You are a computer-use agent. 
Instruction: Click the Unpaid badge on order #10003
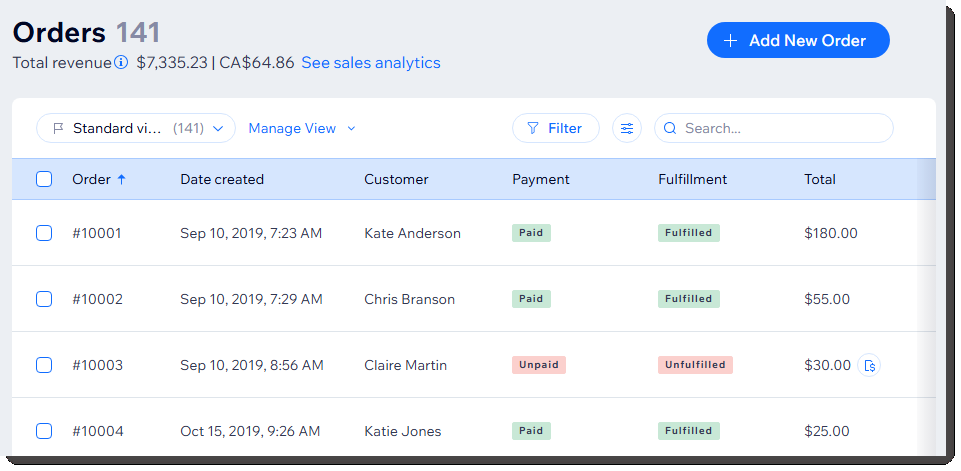click(539, 365)
